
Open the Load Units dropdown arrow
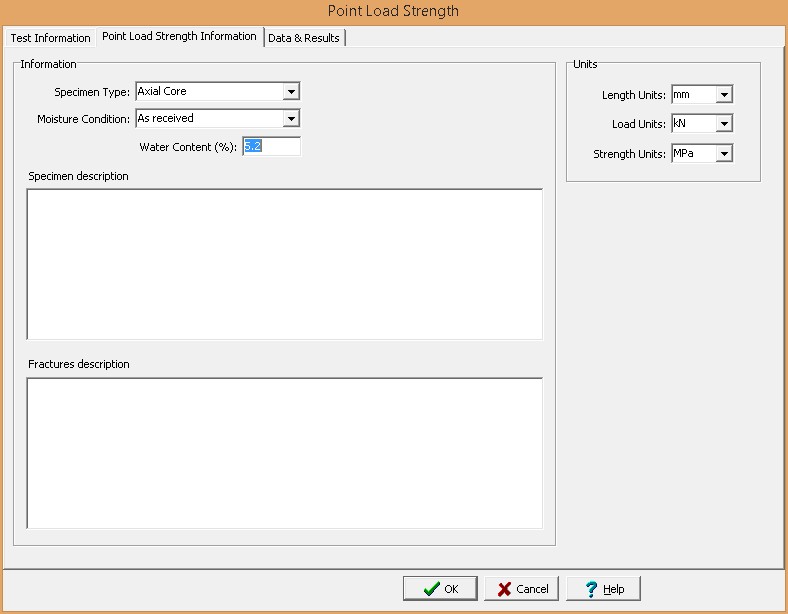pyautogui.click(x=724, y=125)
